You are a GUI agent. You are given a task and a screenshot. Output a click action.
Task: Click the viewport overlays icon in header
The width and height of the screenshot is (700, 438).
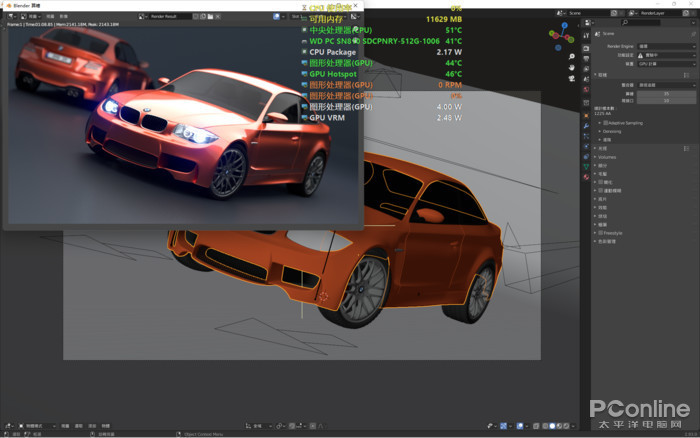pos(520,426)
